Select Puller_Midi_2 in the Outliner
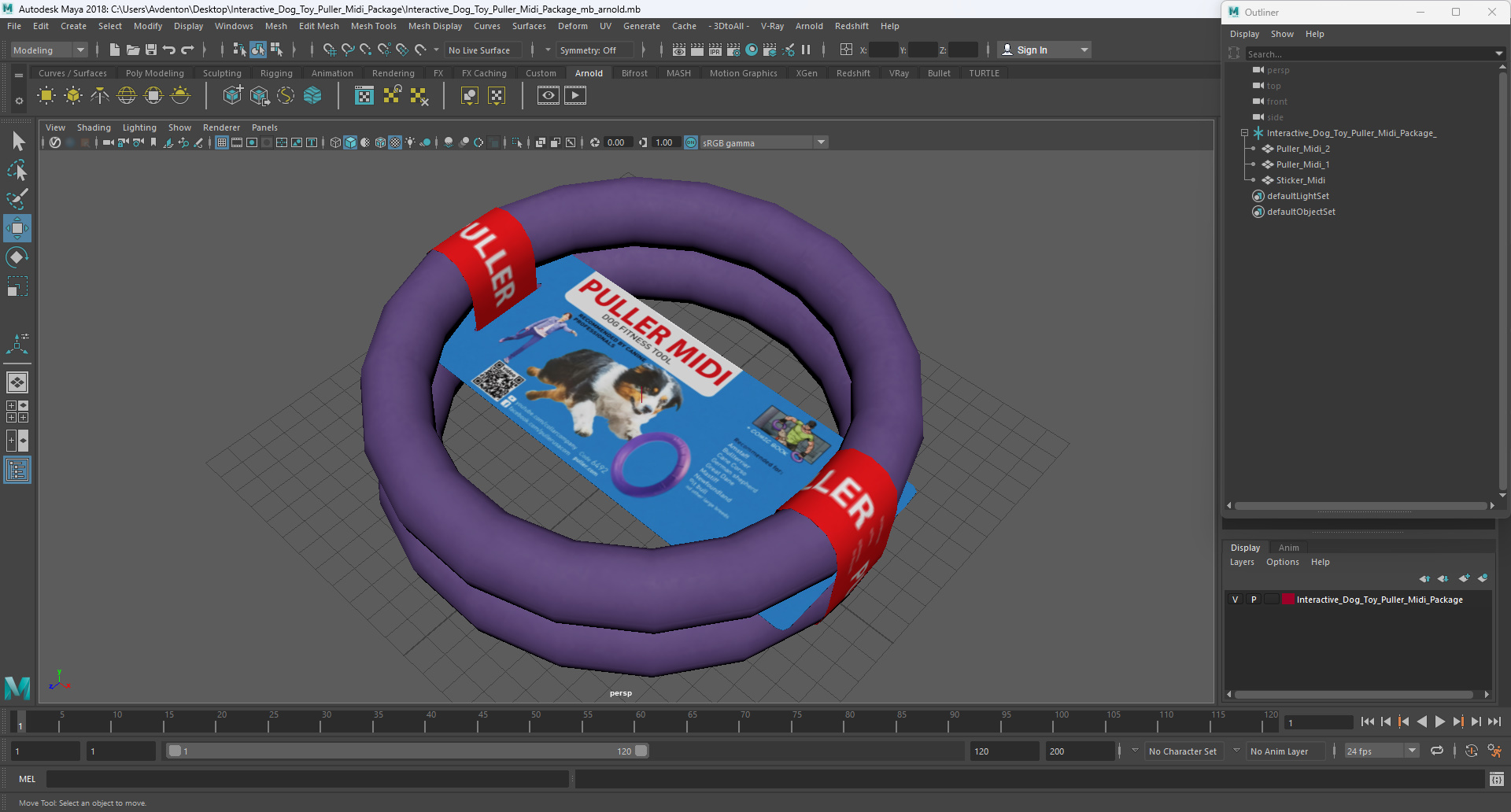The width and height of the screenshot is (1511, 812). tap(1302, 149)
